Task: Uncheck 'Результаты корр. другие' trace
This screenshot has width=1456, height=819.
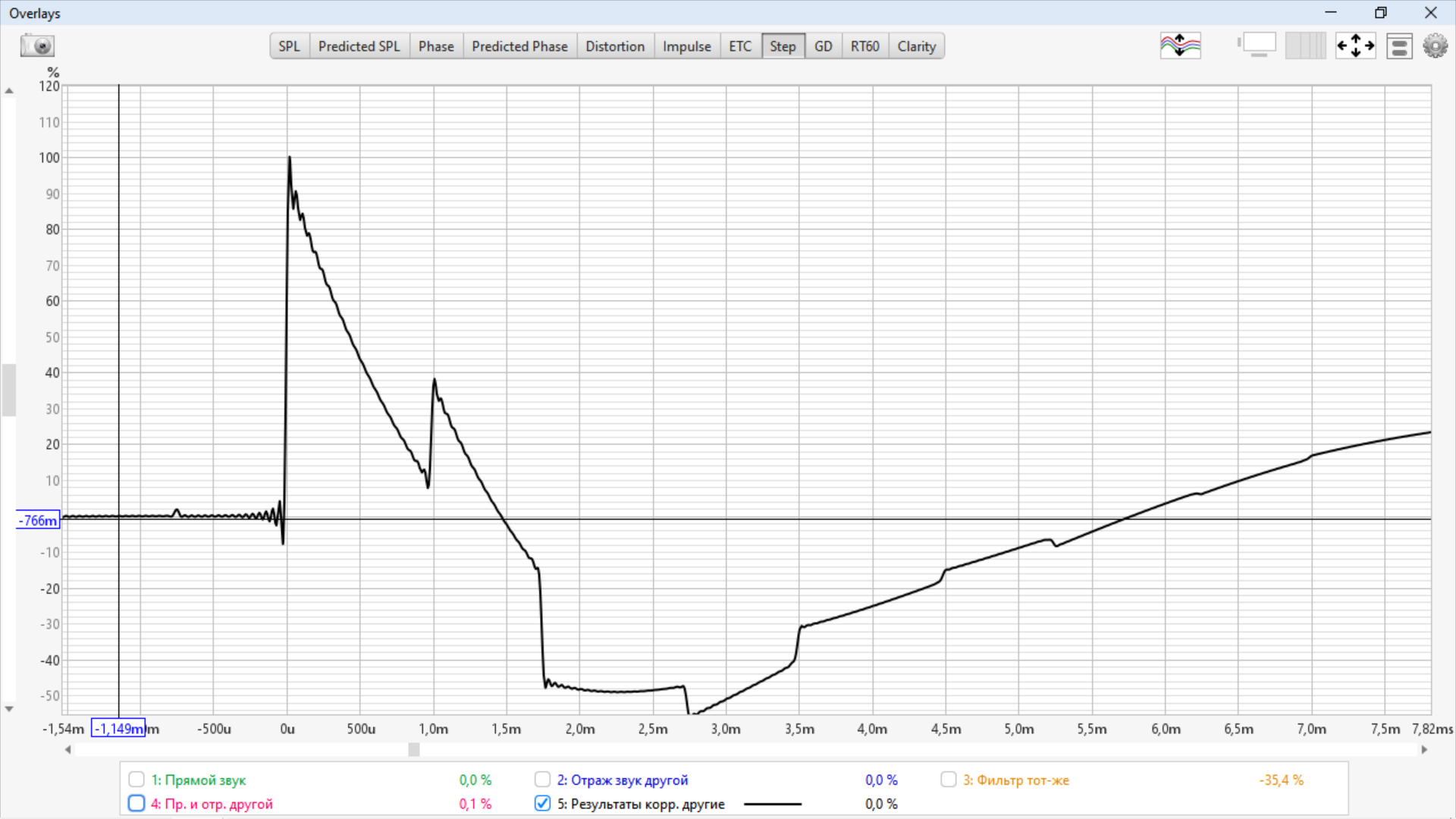Action: point(542,804)
